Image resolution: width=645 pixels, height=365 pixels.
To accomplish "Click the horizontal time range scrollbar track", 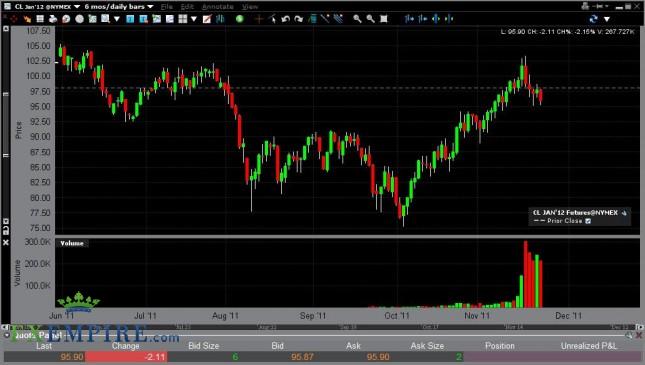I will [x=323, y=327].
